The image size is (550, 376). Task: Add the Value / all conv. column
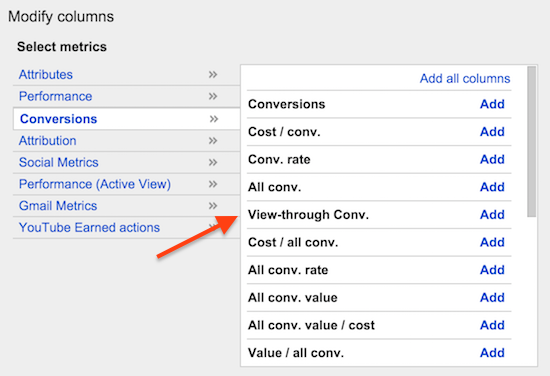(492, 353)
